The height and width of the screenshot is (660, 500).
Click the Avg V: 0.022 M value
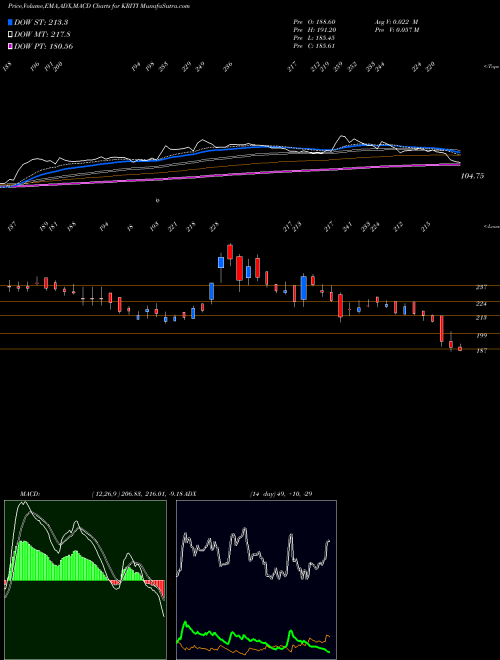pyautogui.click(x=396, y=22)
